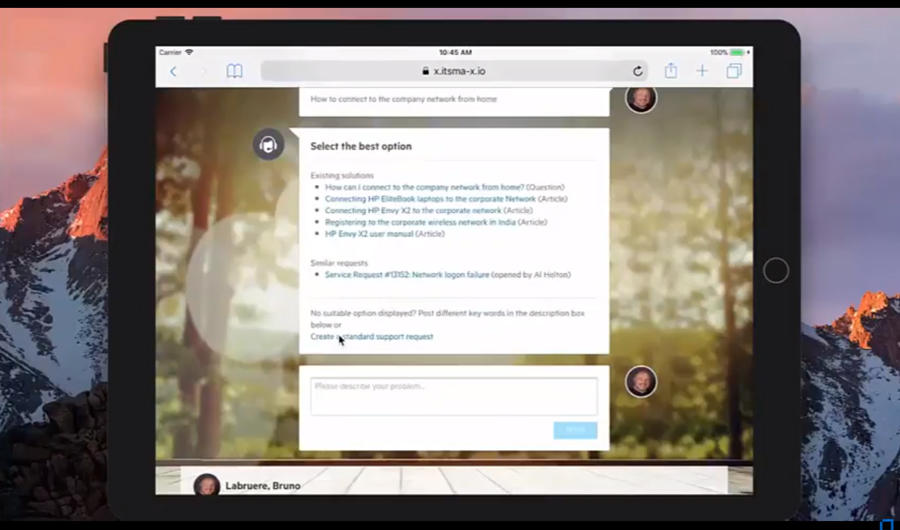Viewport: 900px width, 530px height.
Task: Go back using Safari's back arrow
Action: [173, 71]
